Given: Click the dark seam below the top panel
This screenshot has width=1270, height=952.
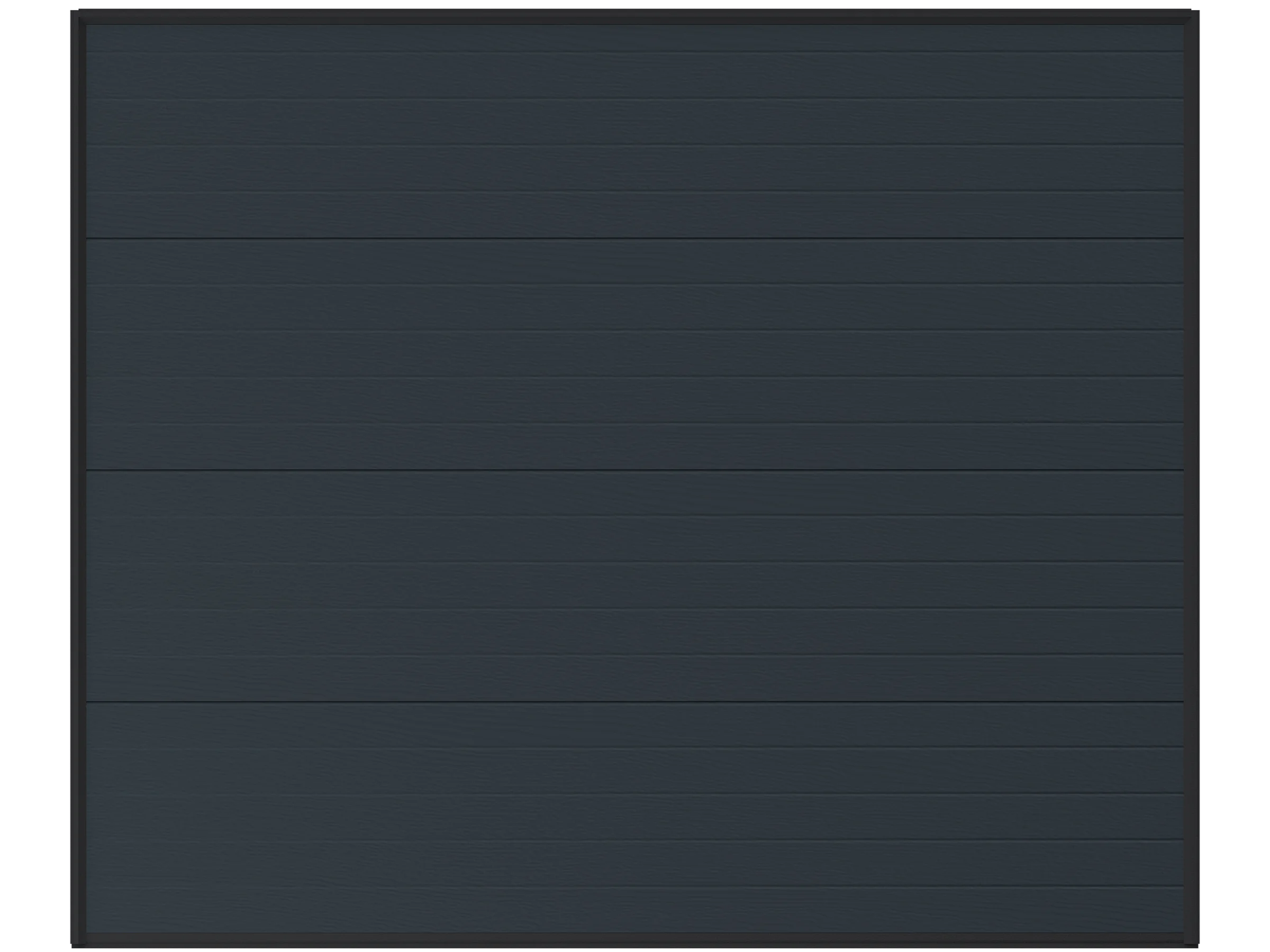Looking at the screenshot, I should (634, 238).
